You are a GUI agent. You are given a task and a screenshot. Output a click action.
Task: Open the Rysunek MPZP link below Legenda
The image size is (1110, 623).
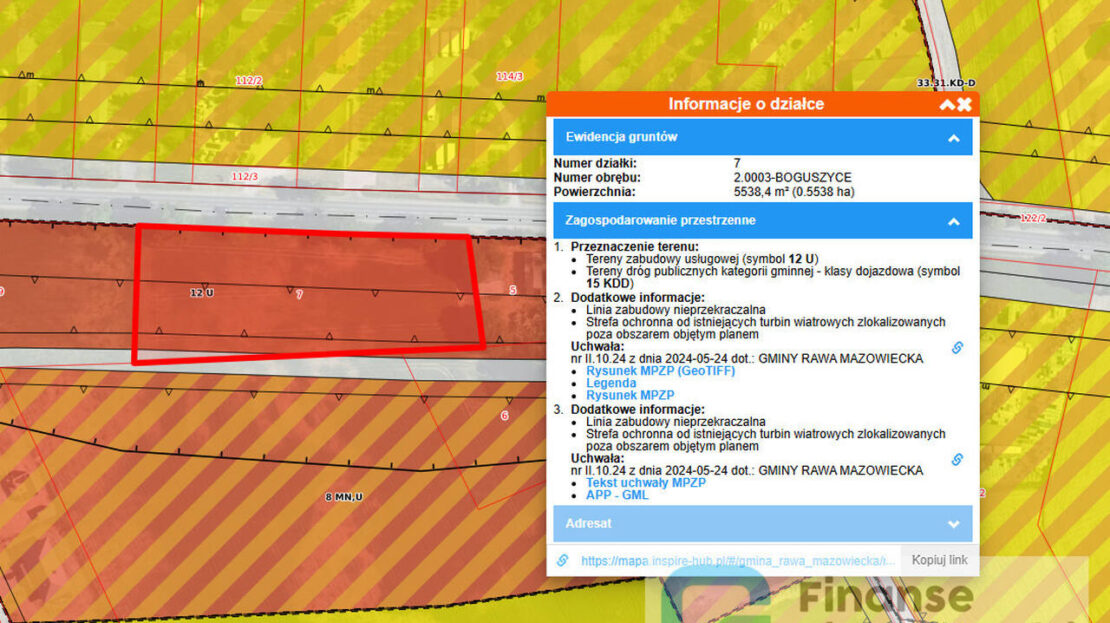tap(630, 395)
